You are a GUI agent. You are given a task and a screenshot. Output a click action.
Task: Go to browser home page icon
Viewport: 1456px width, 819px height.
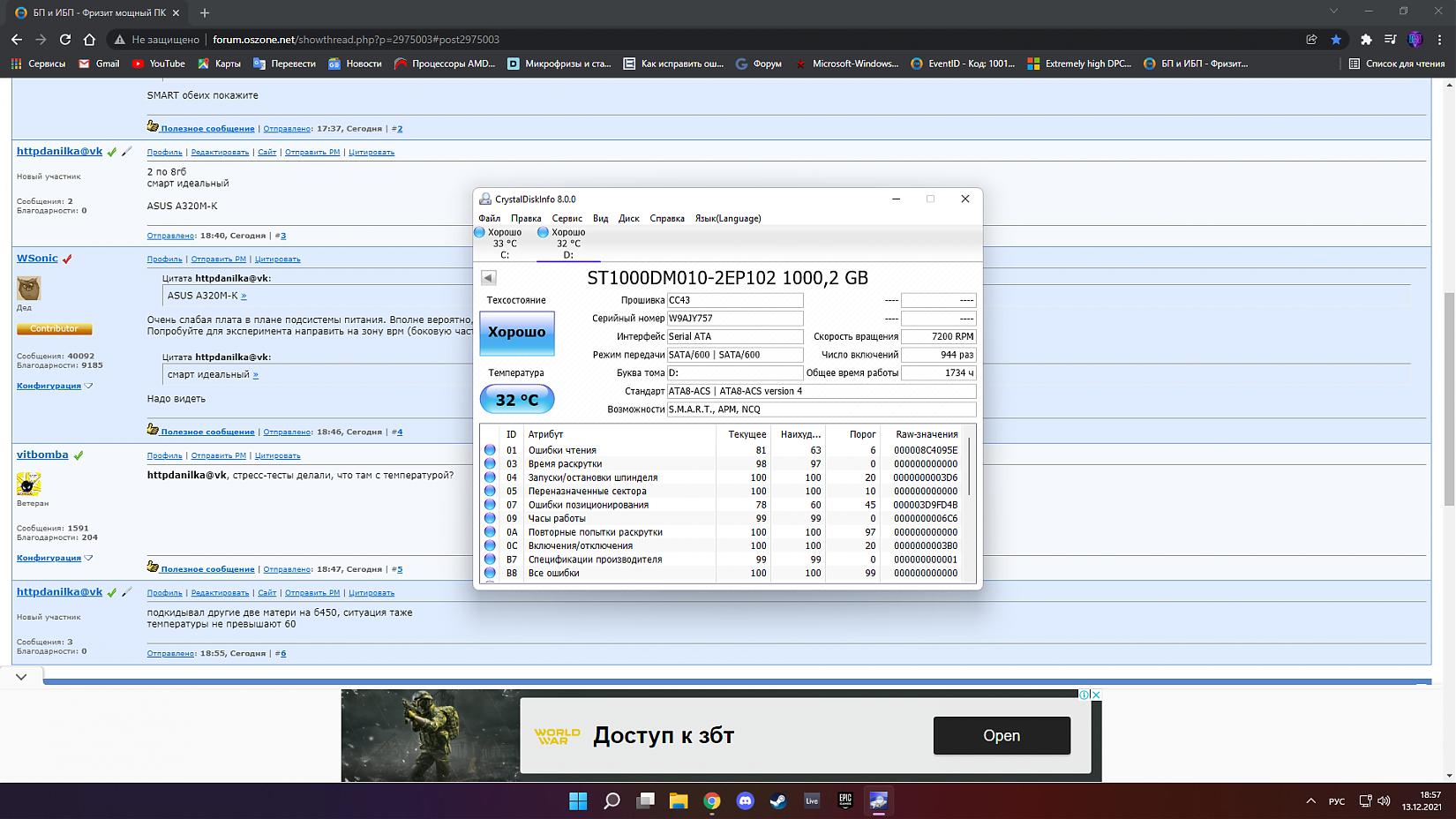point(89,39)
